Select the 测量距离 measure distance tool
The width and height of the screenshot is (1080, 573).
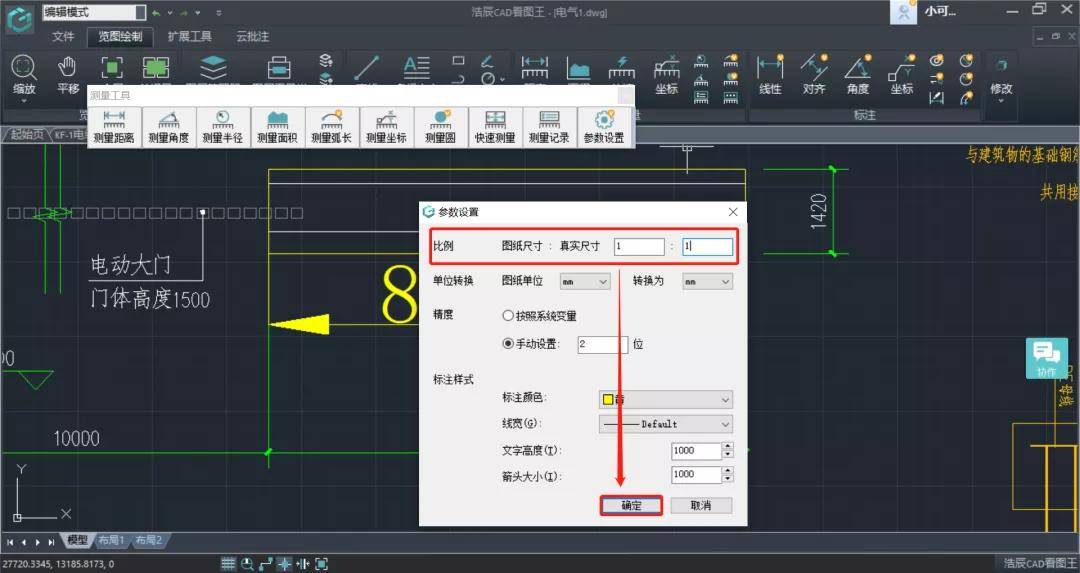(x=114, y=127)
